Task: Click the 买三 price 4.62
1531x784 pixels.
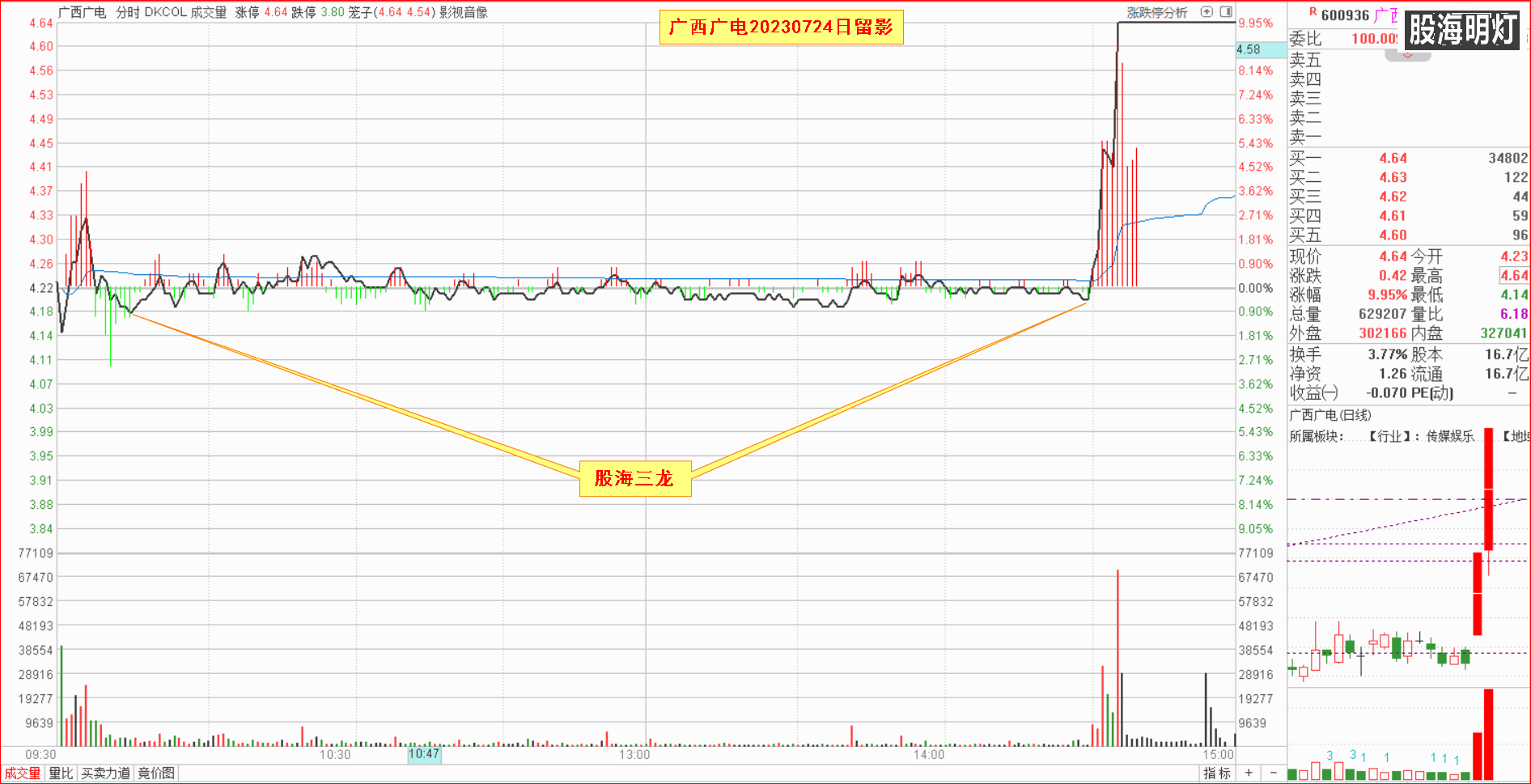Action: [1393, 197]
